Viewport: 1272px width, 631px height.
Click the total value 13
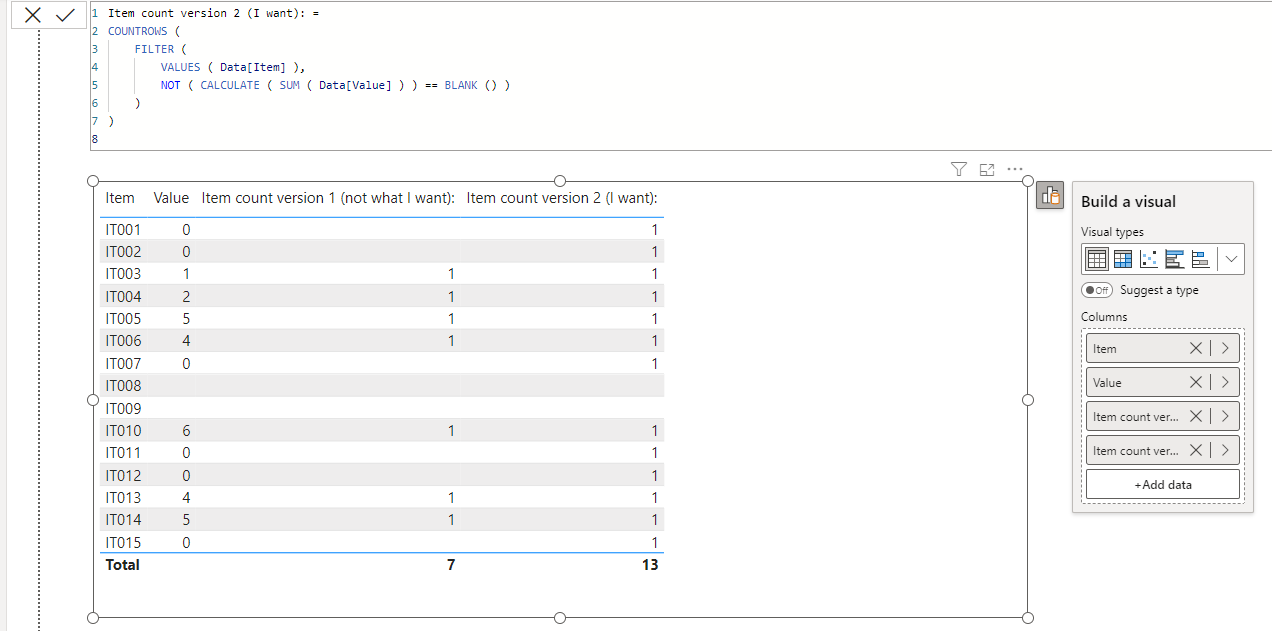pos(649,565)
